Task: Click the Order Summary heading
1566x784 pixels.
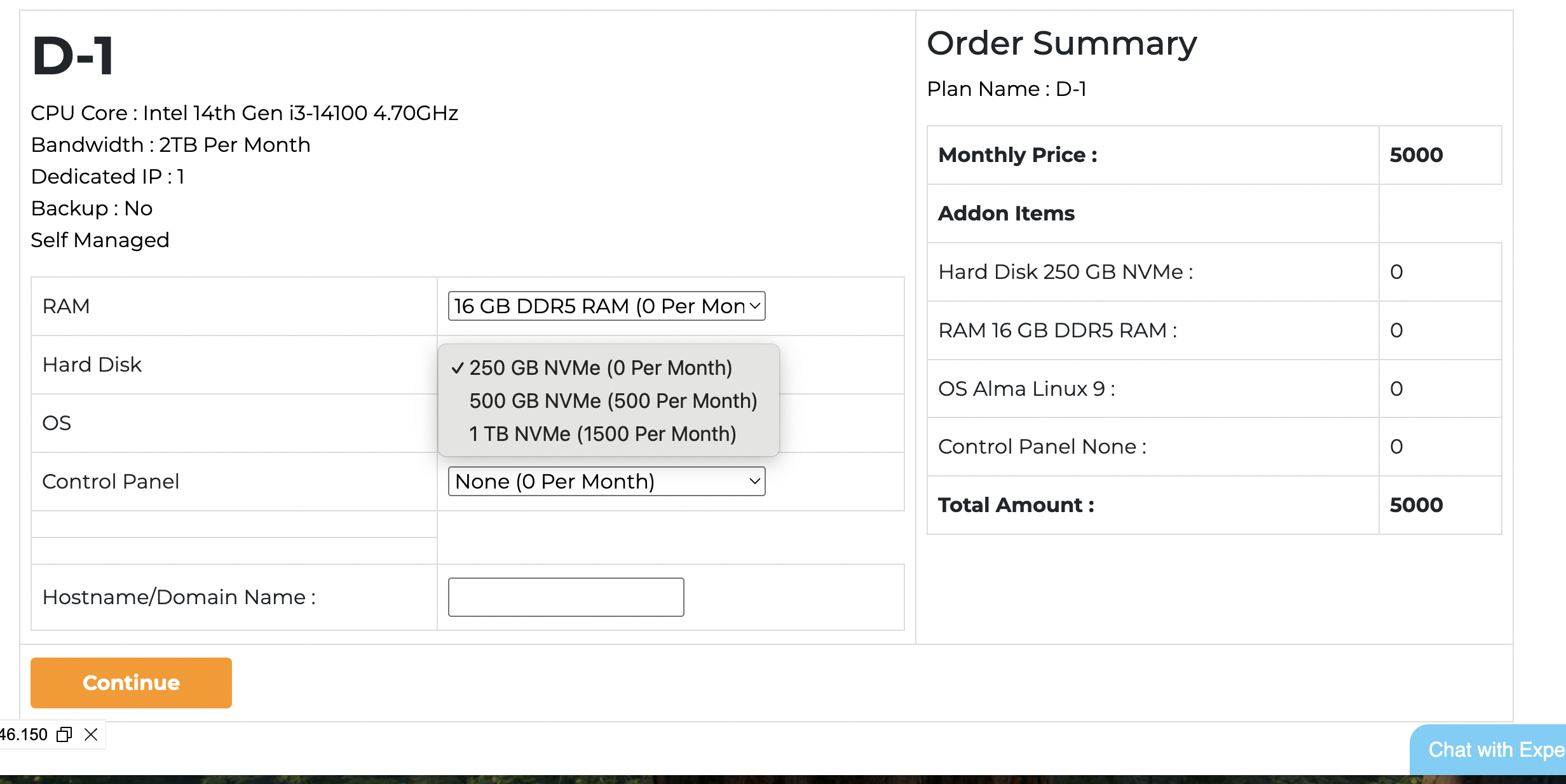Action: 1061,43
